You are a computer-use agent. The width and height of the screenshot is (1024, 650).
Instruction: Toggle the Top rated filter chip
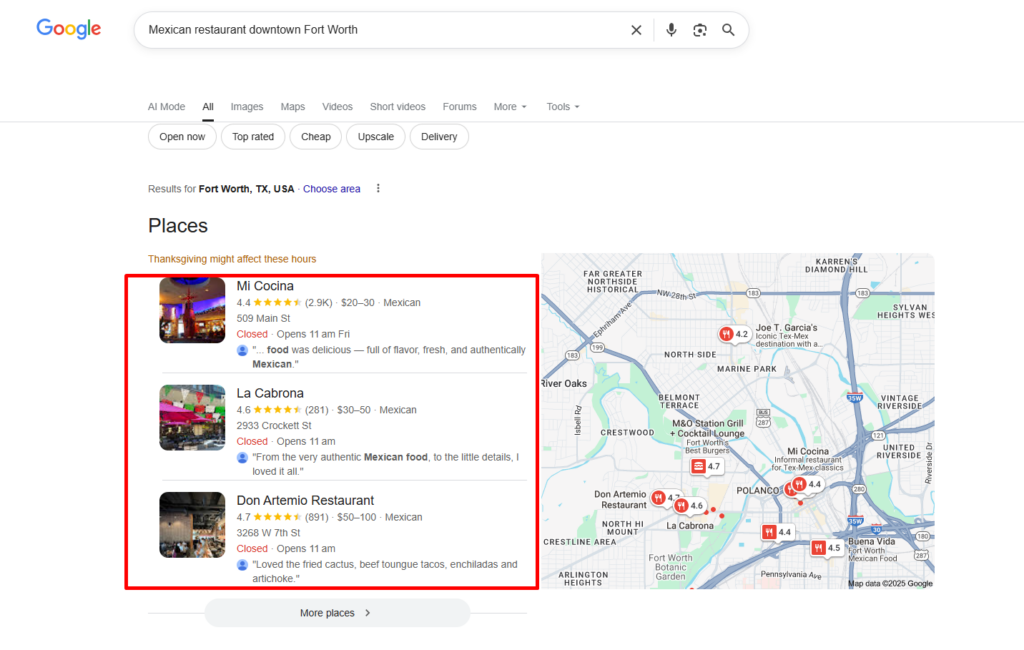tap(253, 137)
